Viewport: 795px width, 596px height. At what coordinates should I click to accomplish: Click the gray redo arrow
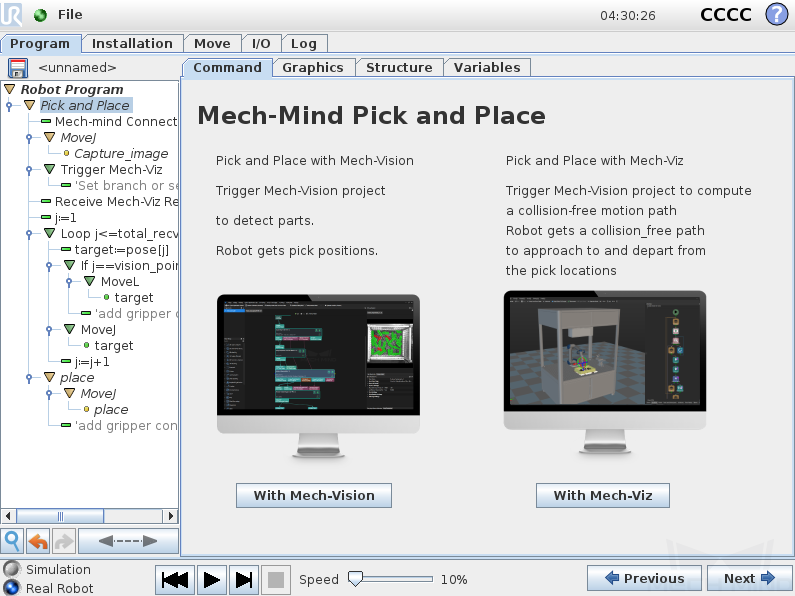(63, 541)
